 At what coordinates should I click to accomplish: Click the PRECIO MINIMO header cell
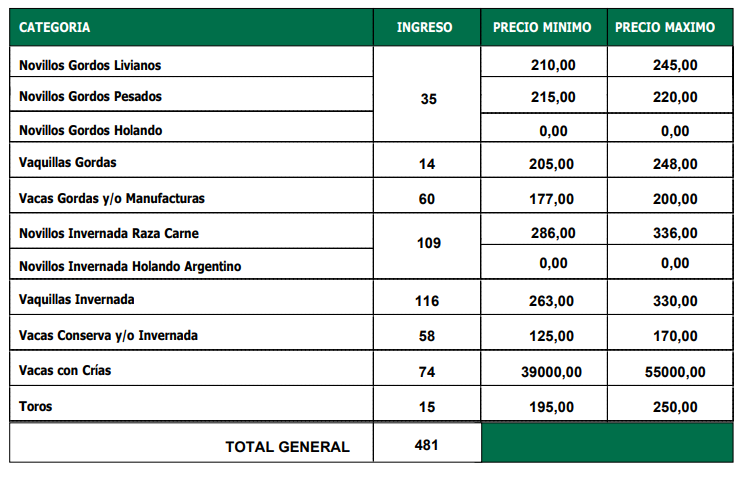pos(542,27)
